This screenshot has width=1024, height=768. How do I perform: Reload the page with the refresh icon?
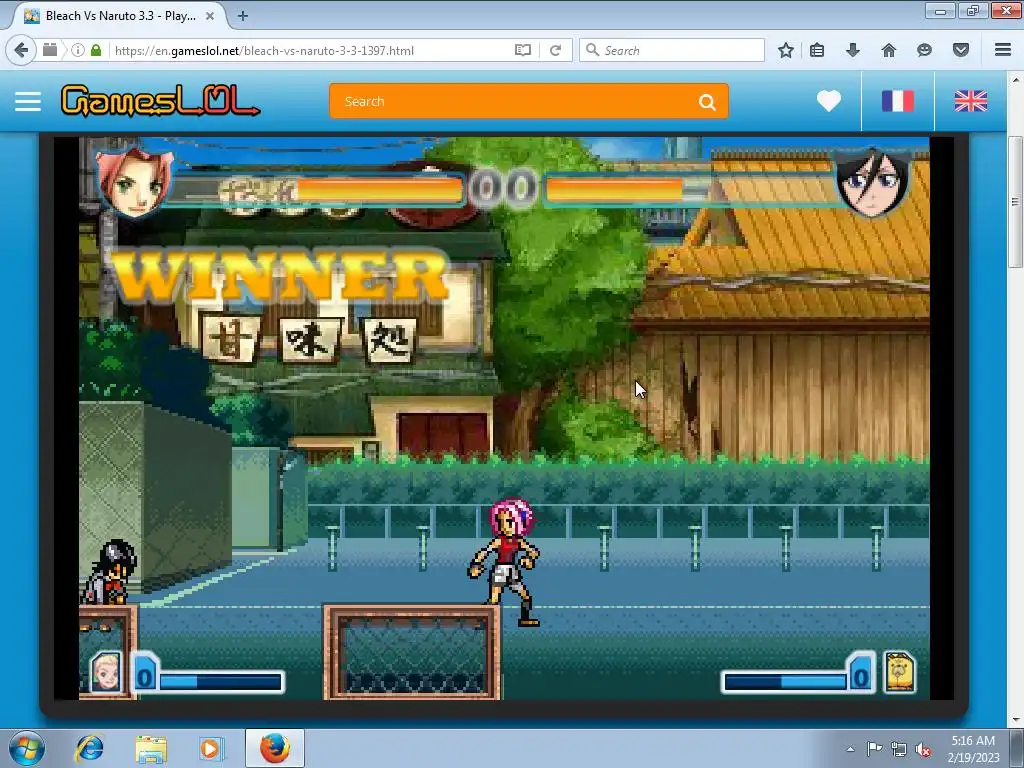tap(555, 50)
